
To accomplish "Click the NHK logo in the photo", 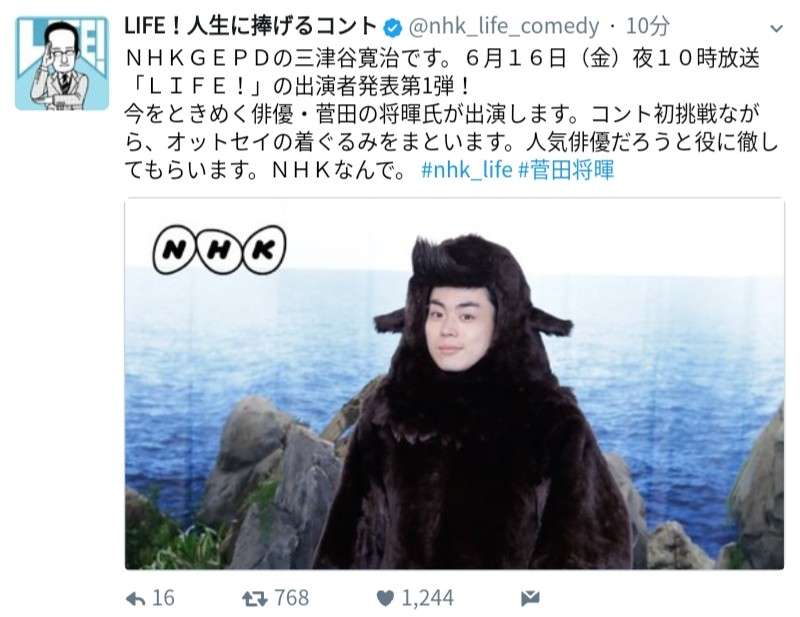I will point(219,250).
